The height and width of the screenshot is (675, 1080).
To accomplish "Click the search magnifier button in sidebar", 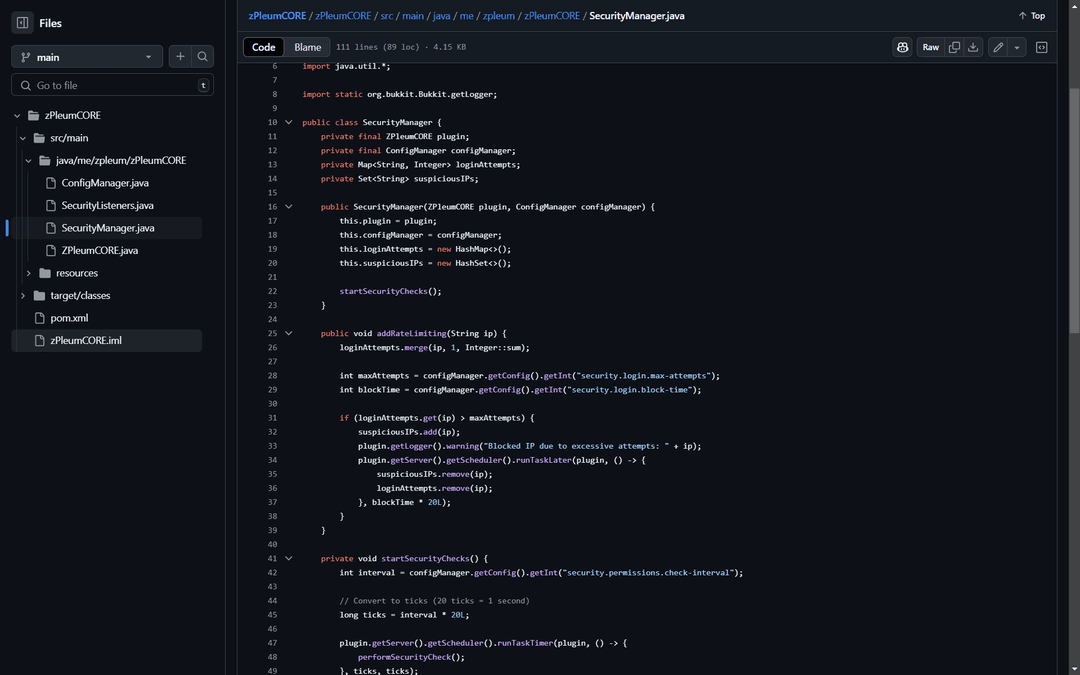I will tap(202, 57).
